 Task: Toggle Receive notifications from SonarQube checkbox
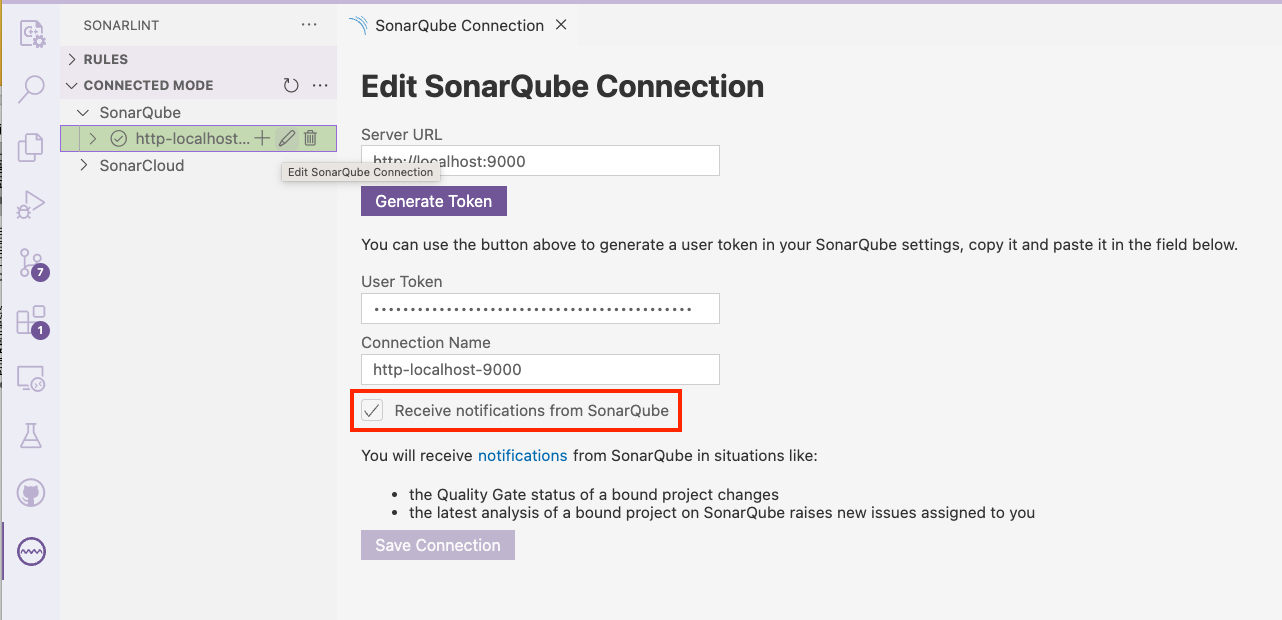(x=372, y=410)
